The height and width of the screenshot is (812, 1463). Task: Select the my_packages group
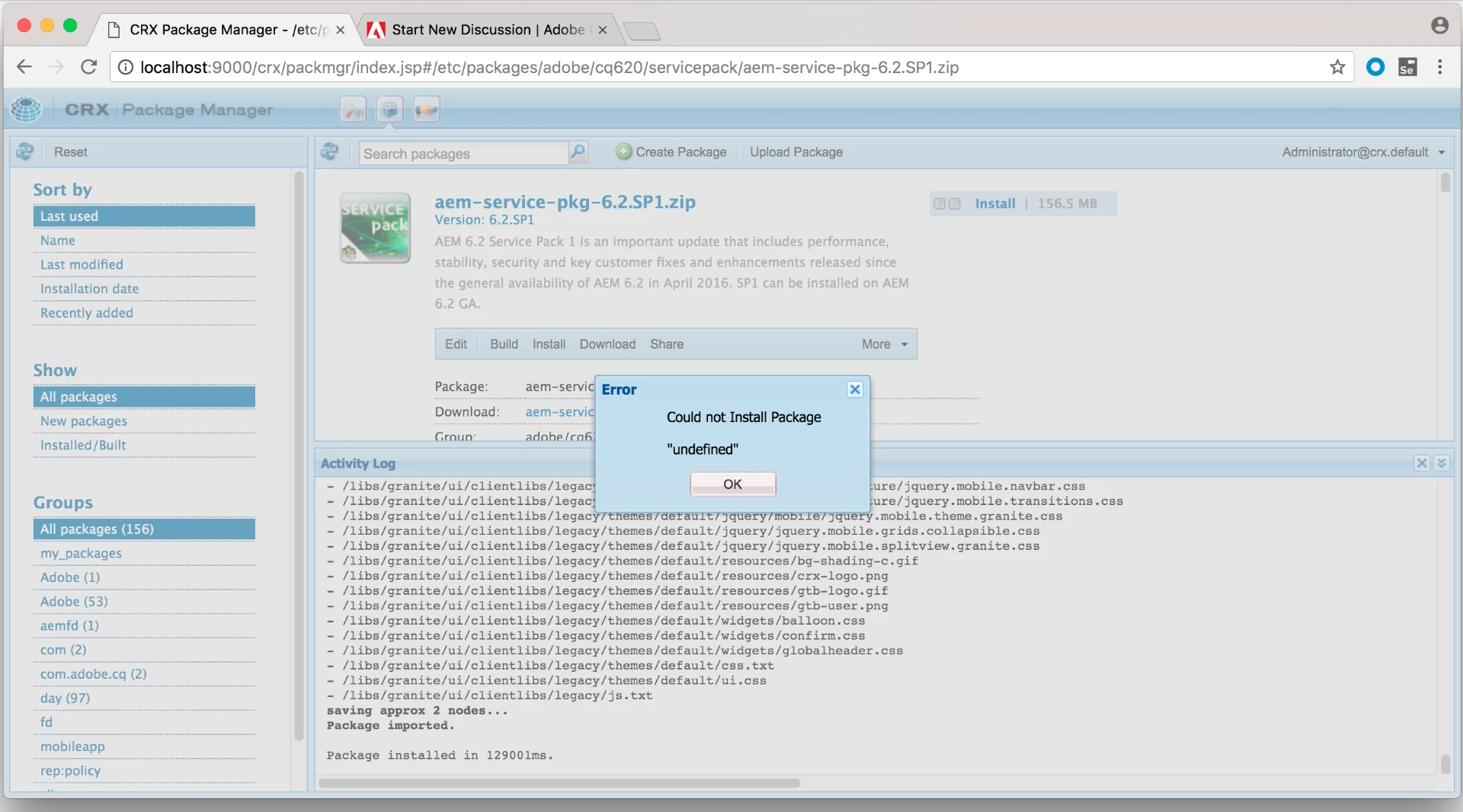pos(144,553)
